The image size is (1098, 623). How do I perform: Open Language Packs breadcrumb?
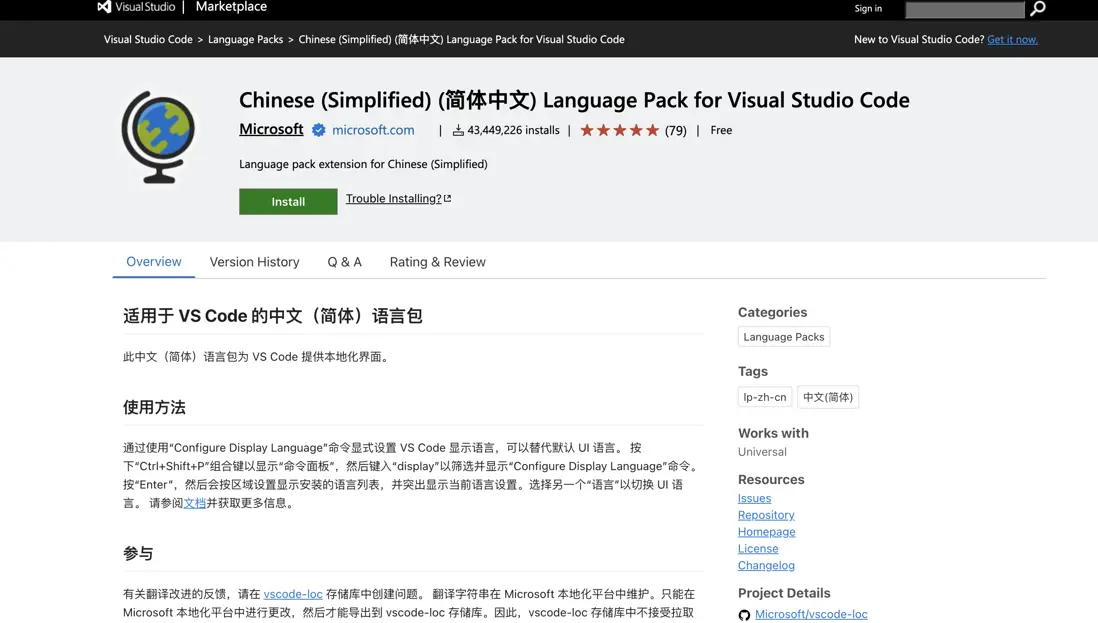pyautogui.click(x=245, y=39)
